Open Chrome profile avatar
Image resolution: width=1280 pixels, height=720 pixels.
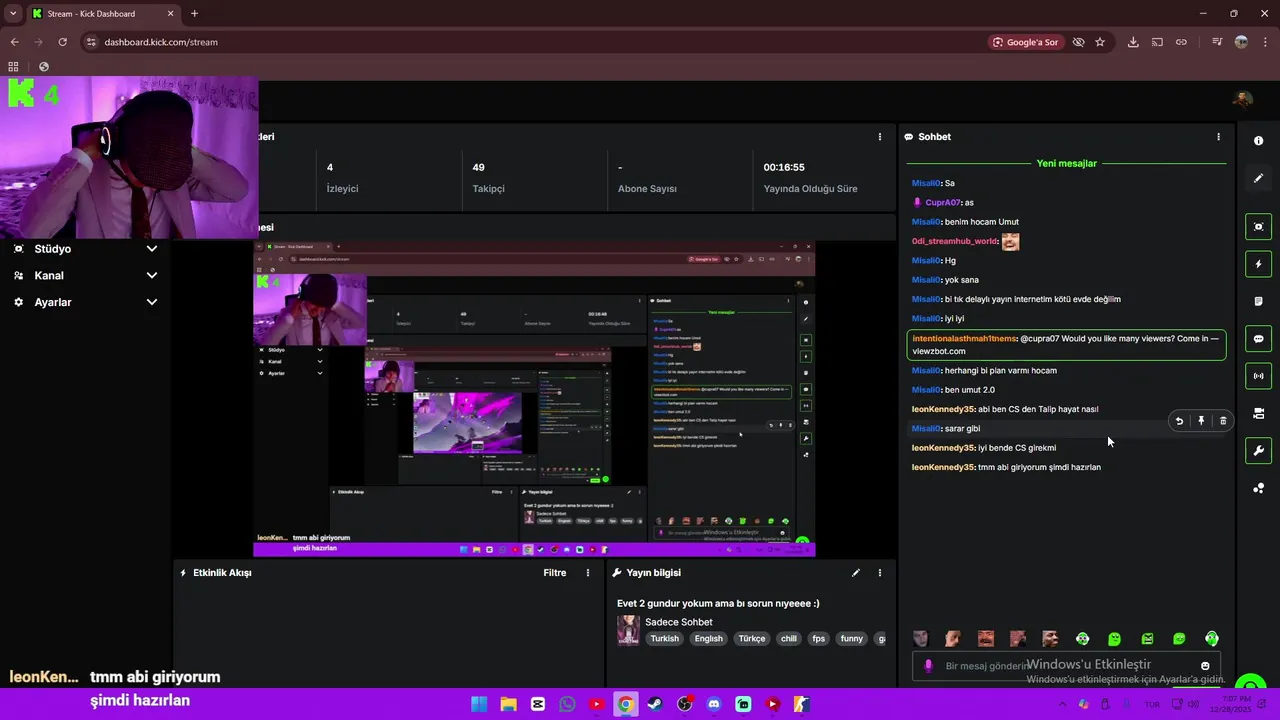click(x=1241, y=42)
